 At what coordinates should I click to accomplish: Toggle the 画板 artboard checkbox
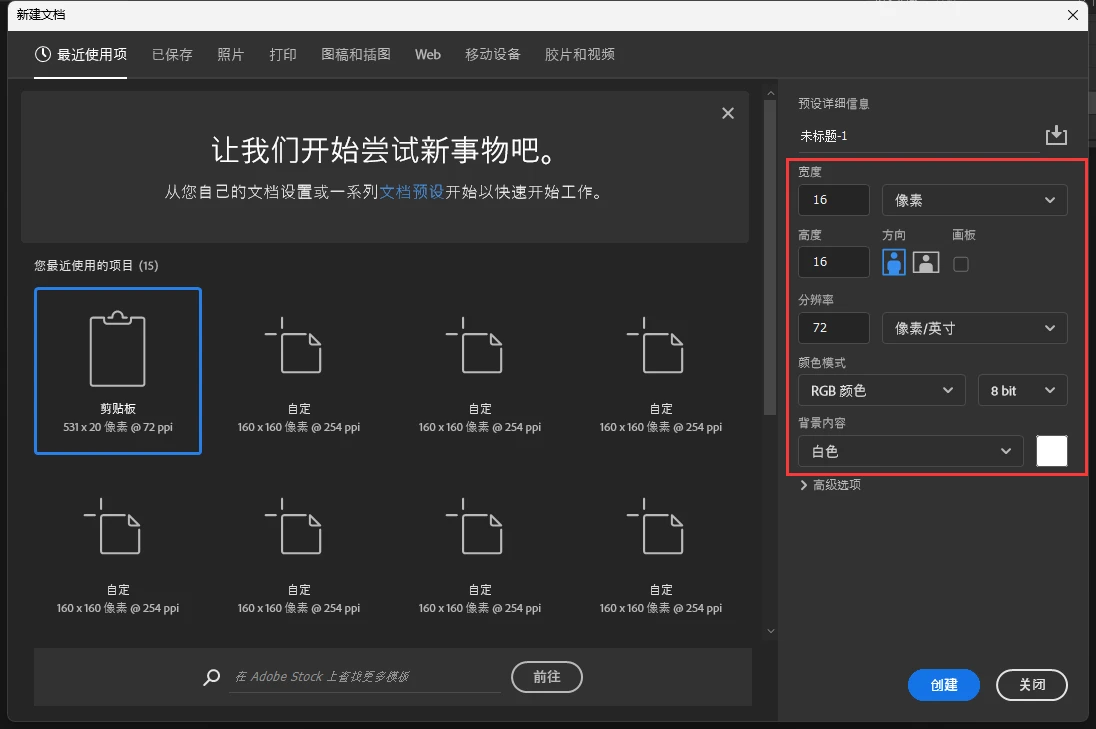960,264
